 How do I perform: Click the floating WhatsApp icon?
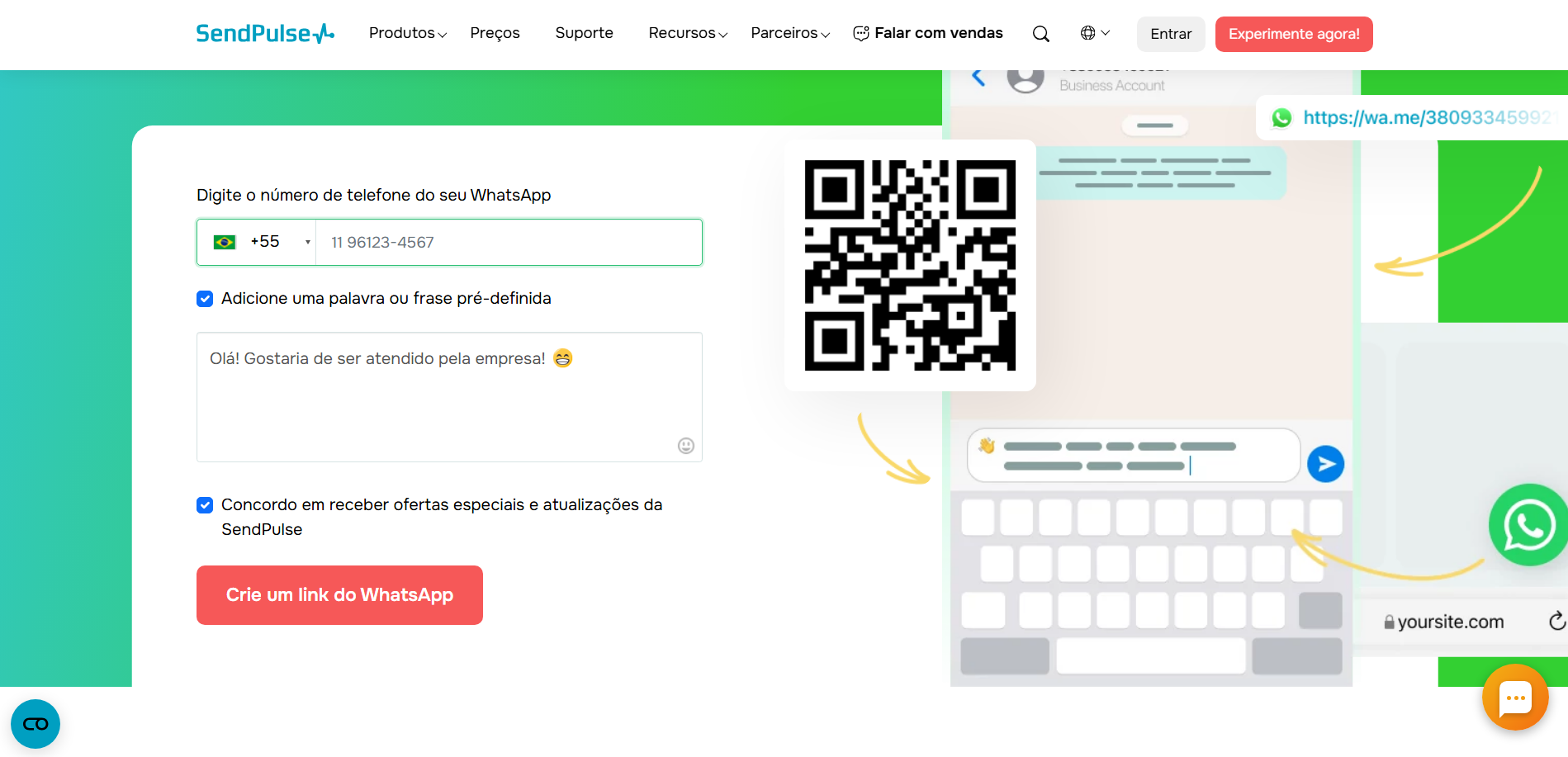point(1528,525)
